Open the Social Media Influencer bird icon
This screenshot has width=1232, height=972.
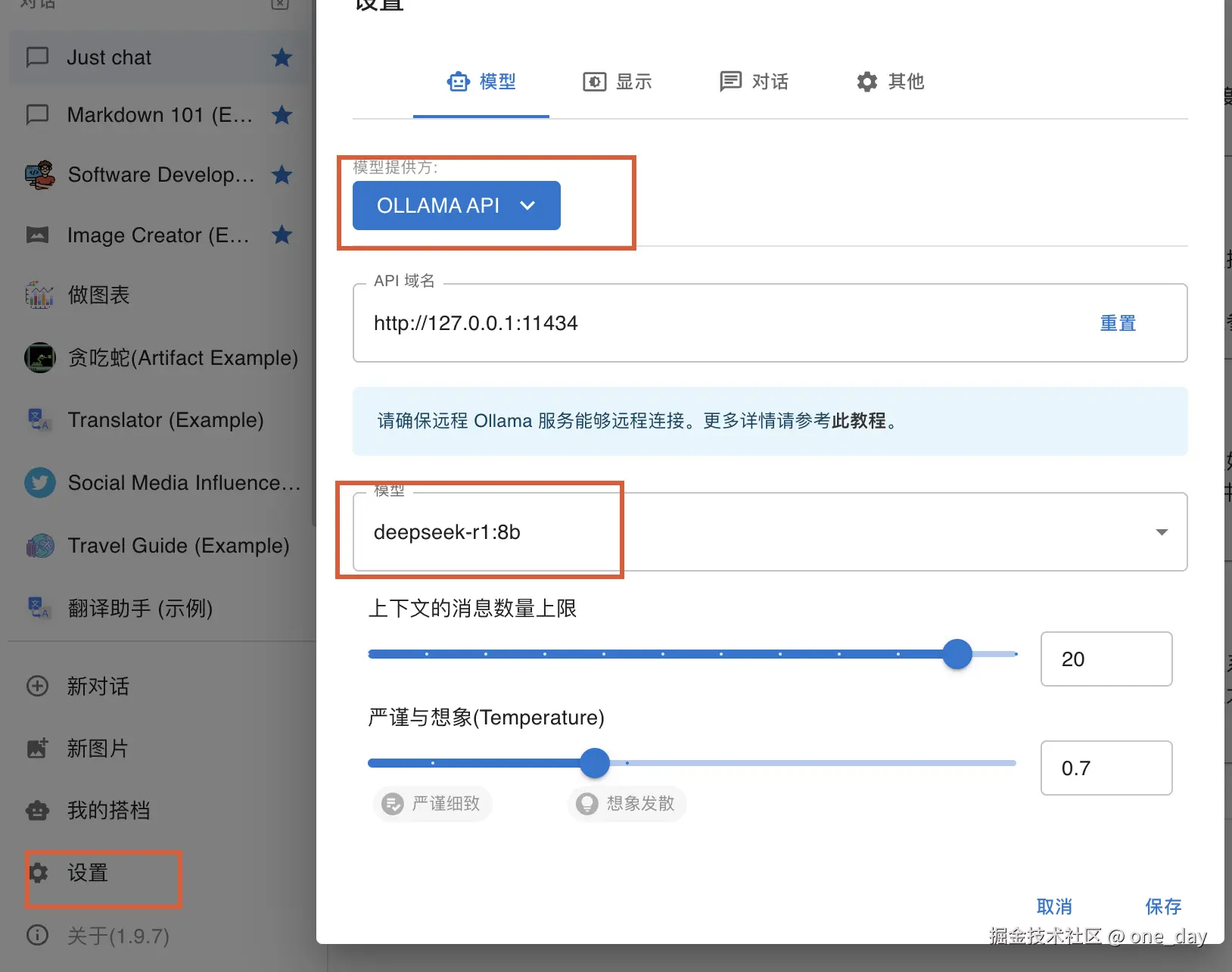click(40, 482)
